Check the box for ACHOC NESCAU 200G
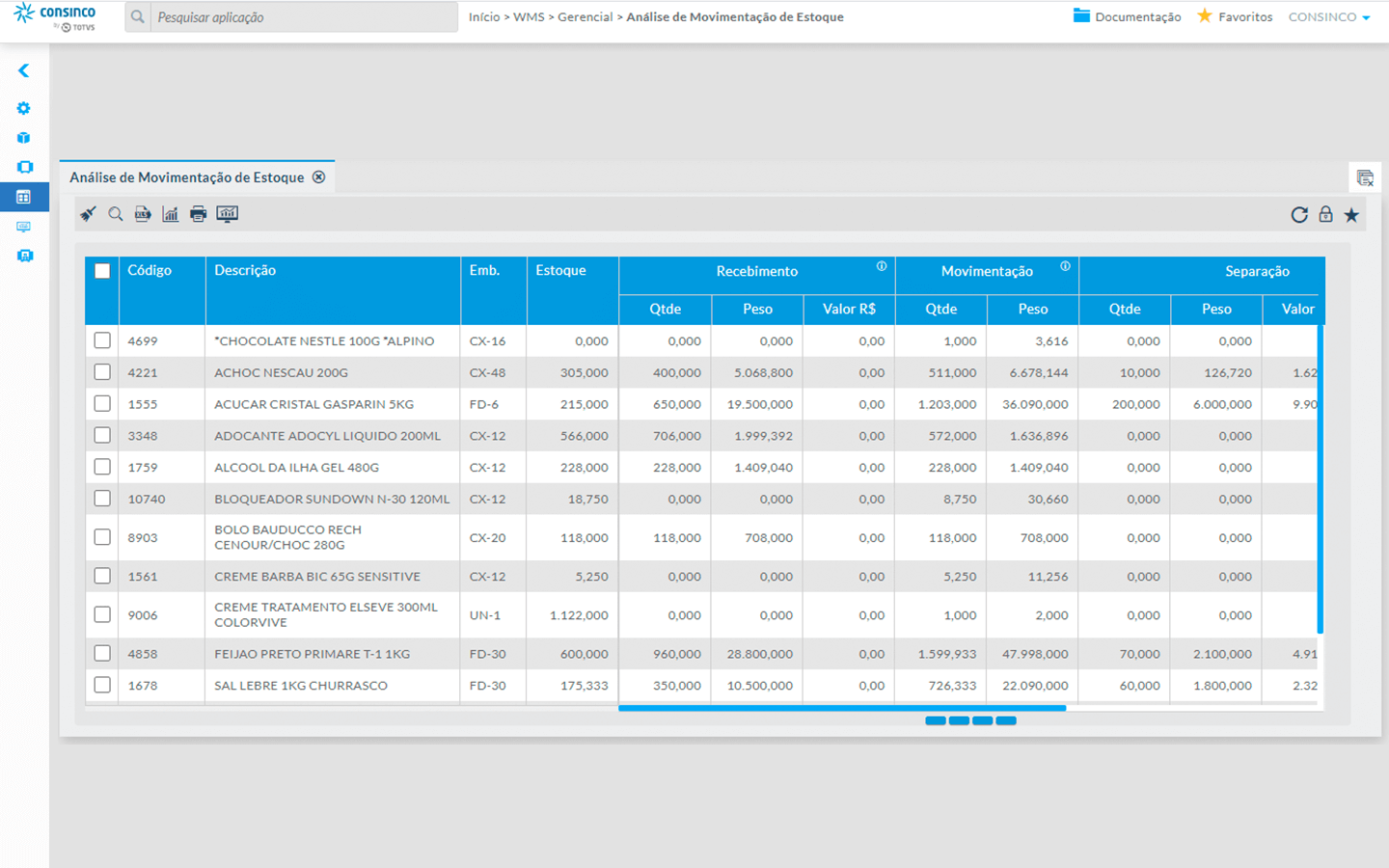This screenshot has width=1389, height=868. click(102, 372)
